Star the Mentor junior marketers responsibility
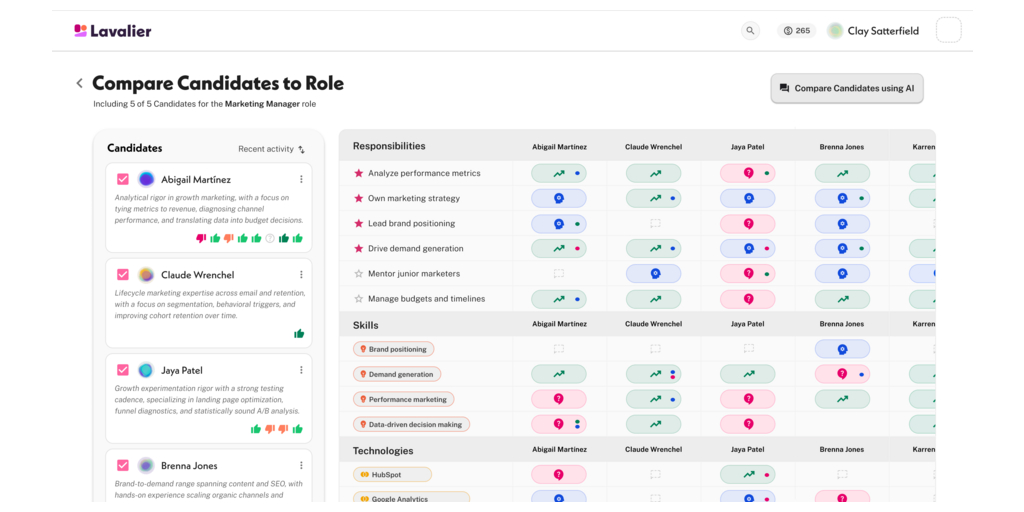Viewport: 1024px width, 512px height. 358,274
